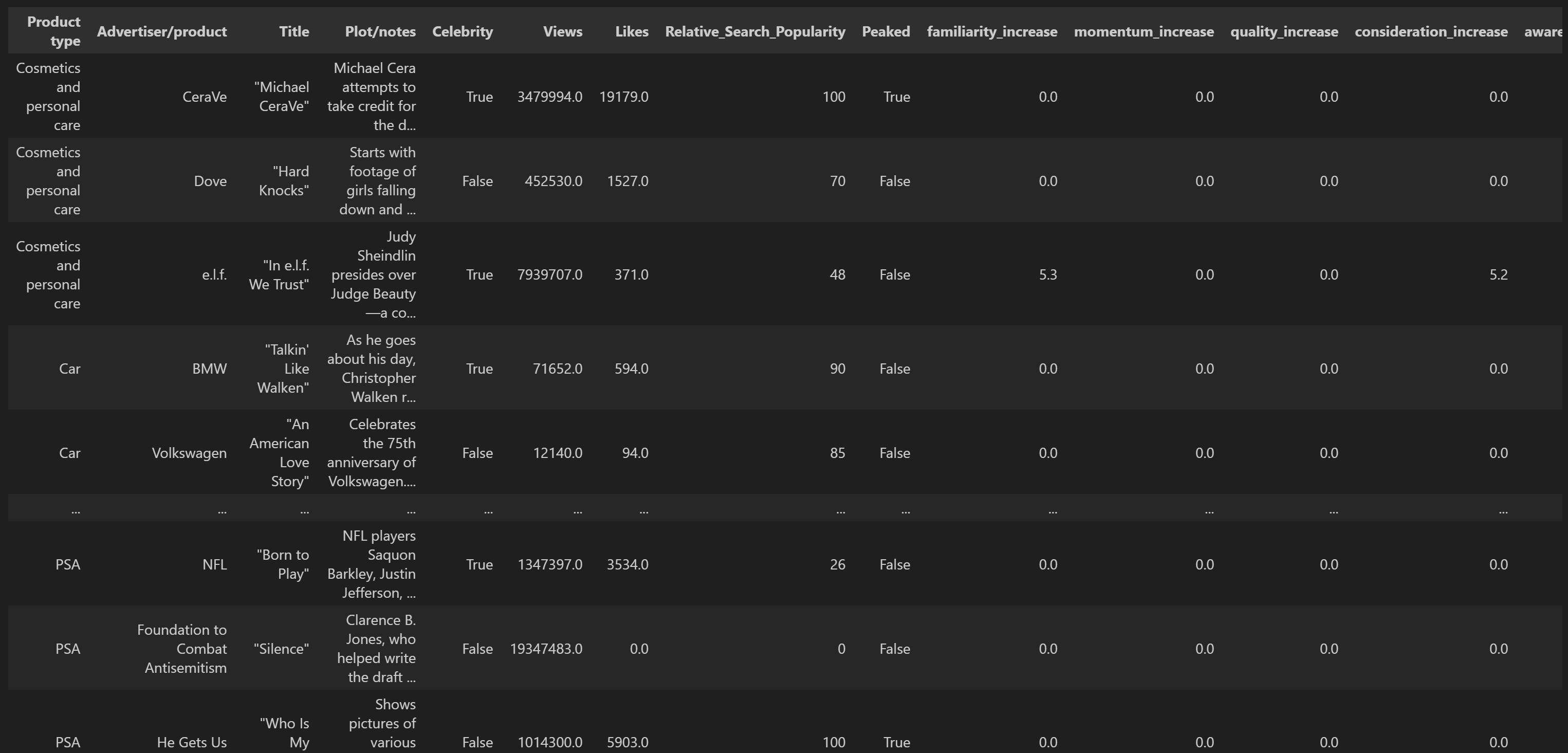Image resolution: width=1568 pixels, height=753 pixels.
Task: Select search popularity 85 in Volkswagen row
Action: coord(838,453)
